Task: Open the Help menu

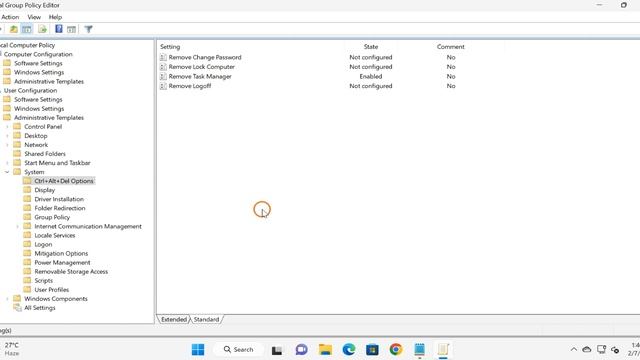Action: click(x=55, y=17)
